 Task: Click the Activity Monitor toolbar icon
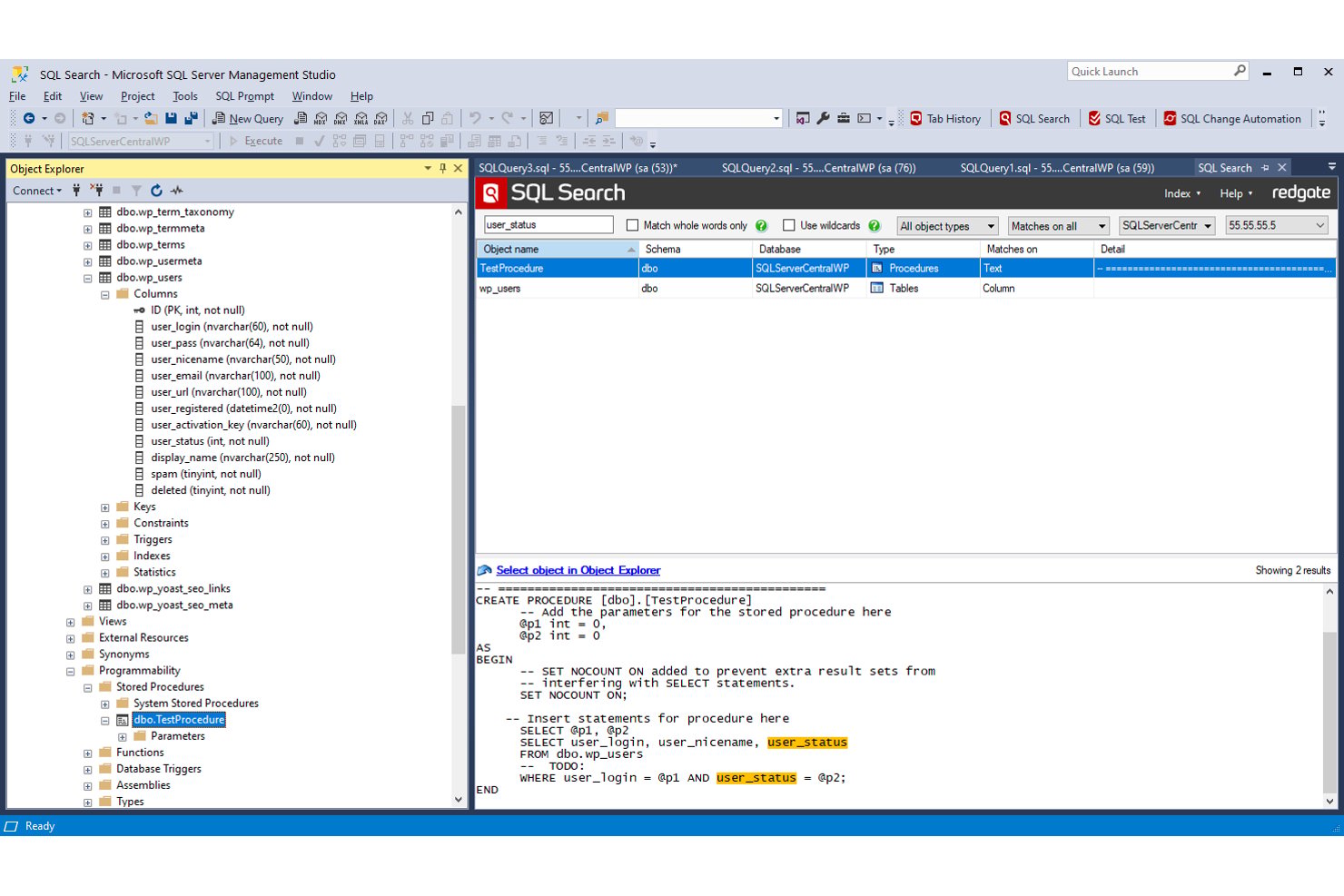point(546,118)
